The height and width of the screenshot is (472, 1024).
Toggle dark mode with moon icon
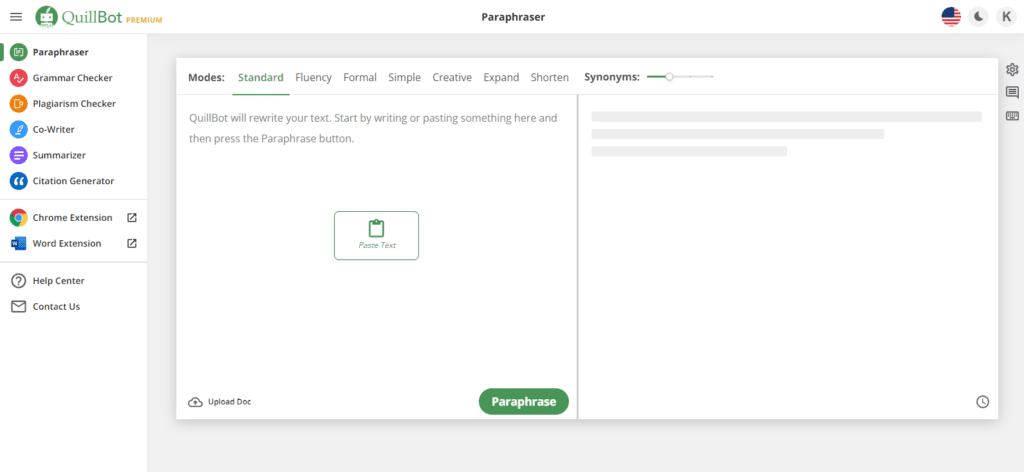(x=978, y=17)
